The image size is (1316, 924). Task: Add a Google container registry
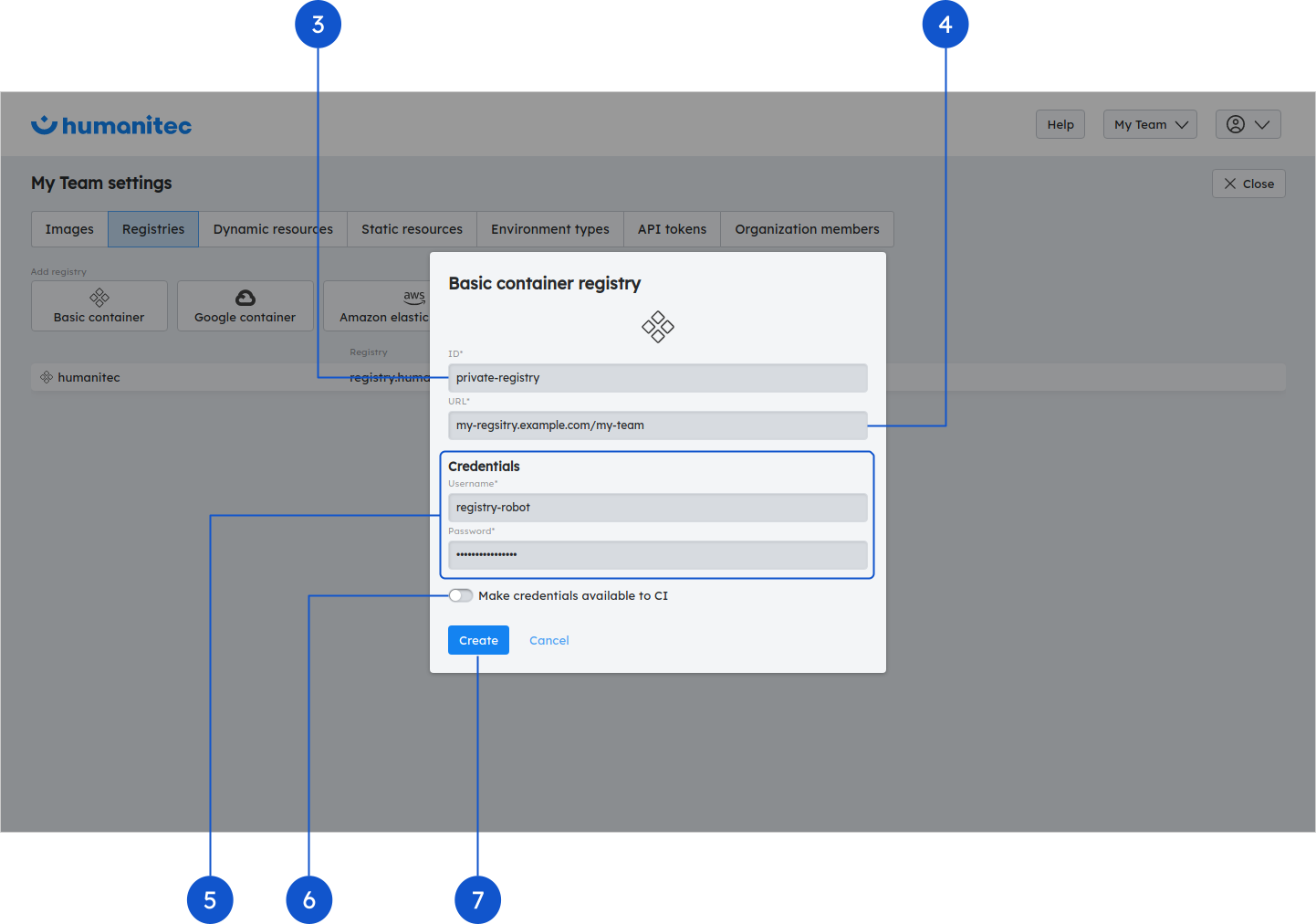(x=245, y=306)
